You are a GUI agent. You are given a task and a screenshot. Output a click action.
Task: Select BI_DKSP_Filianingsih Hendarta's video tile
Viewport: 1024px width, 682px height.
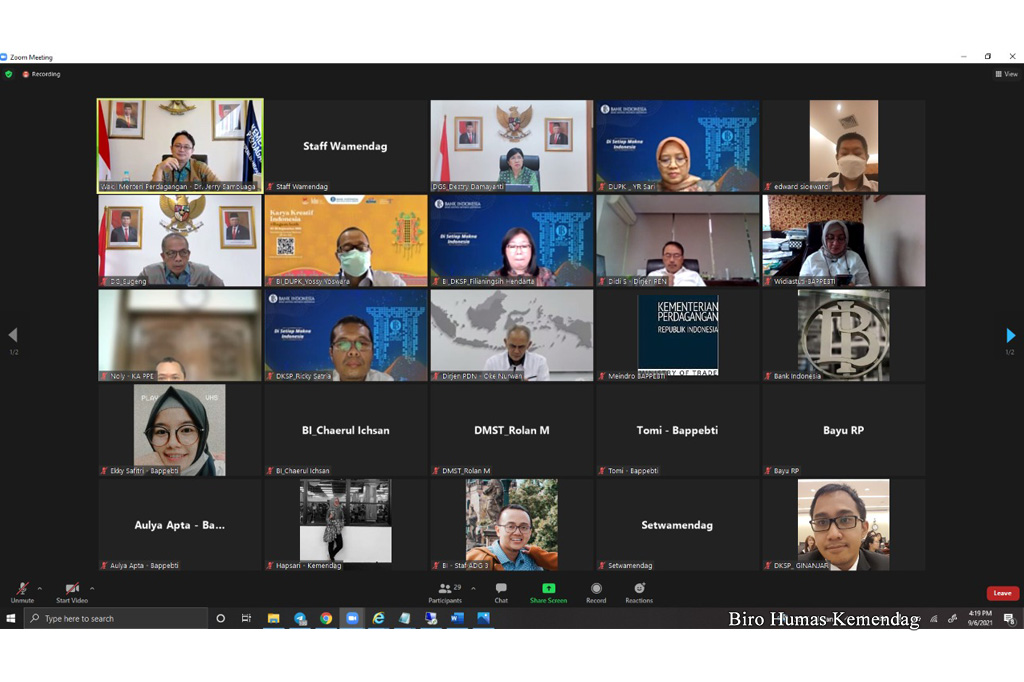512,240
